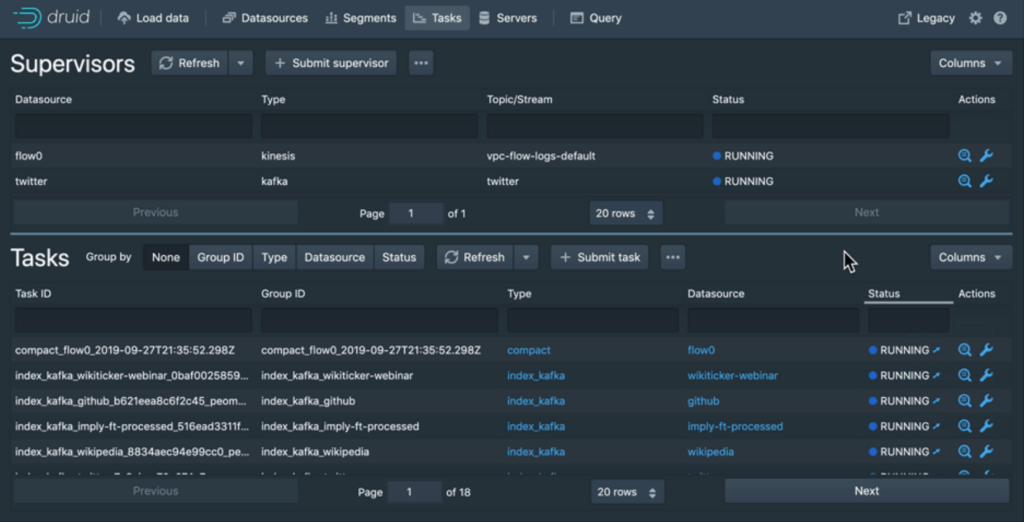The height and width of the screenshot is (522, 1024).
Task: Click the Druid logo
Action: point(52,18)
